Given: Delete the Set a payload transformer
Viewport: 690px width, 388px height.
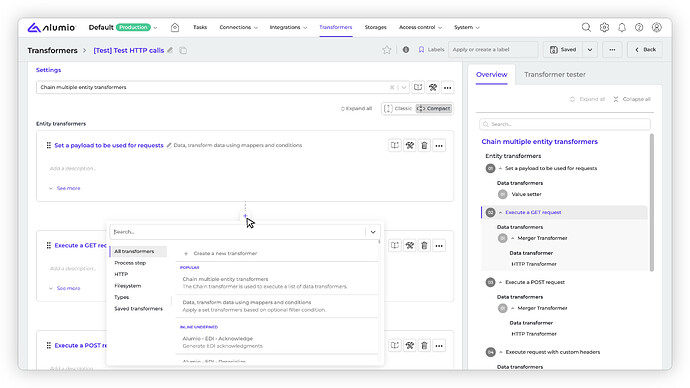Looking at the screenshot, I should [424, 145].
